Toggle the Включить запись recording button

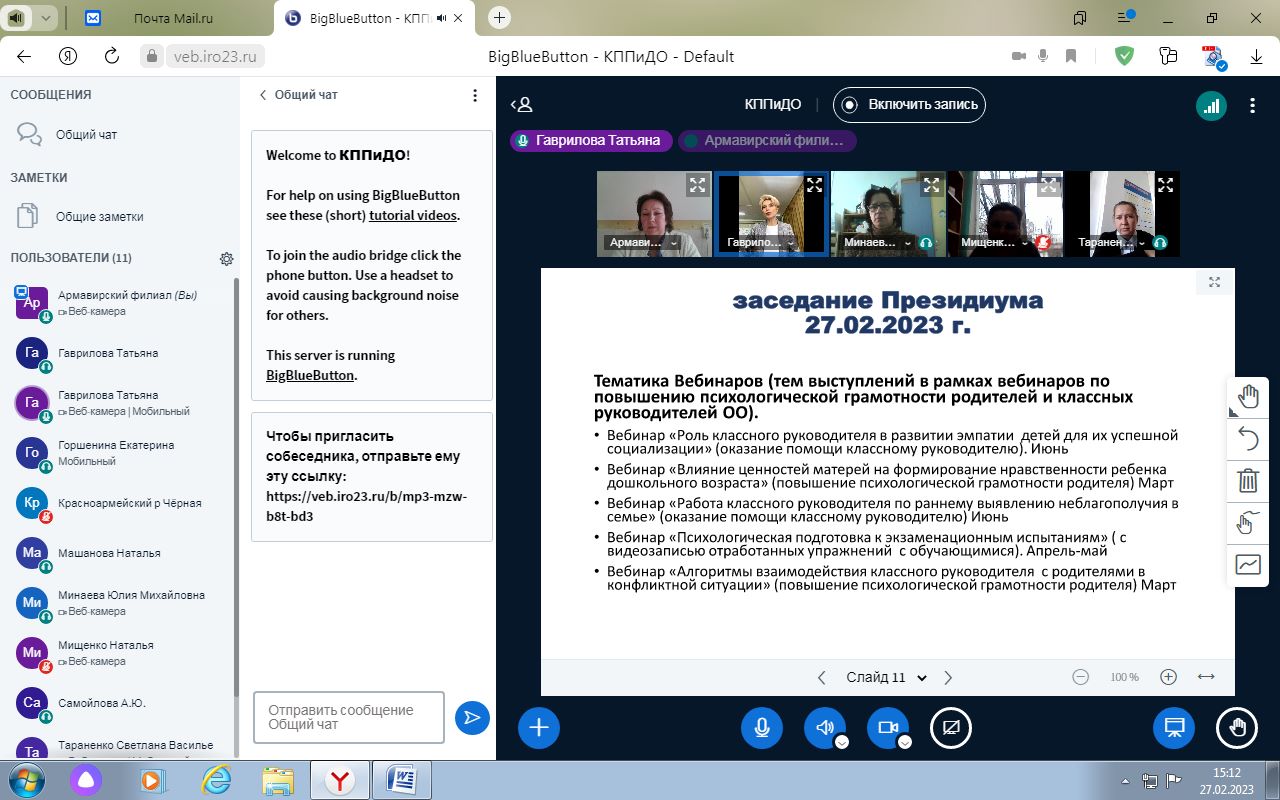(910, 105)
